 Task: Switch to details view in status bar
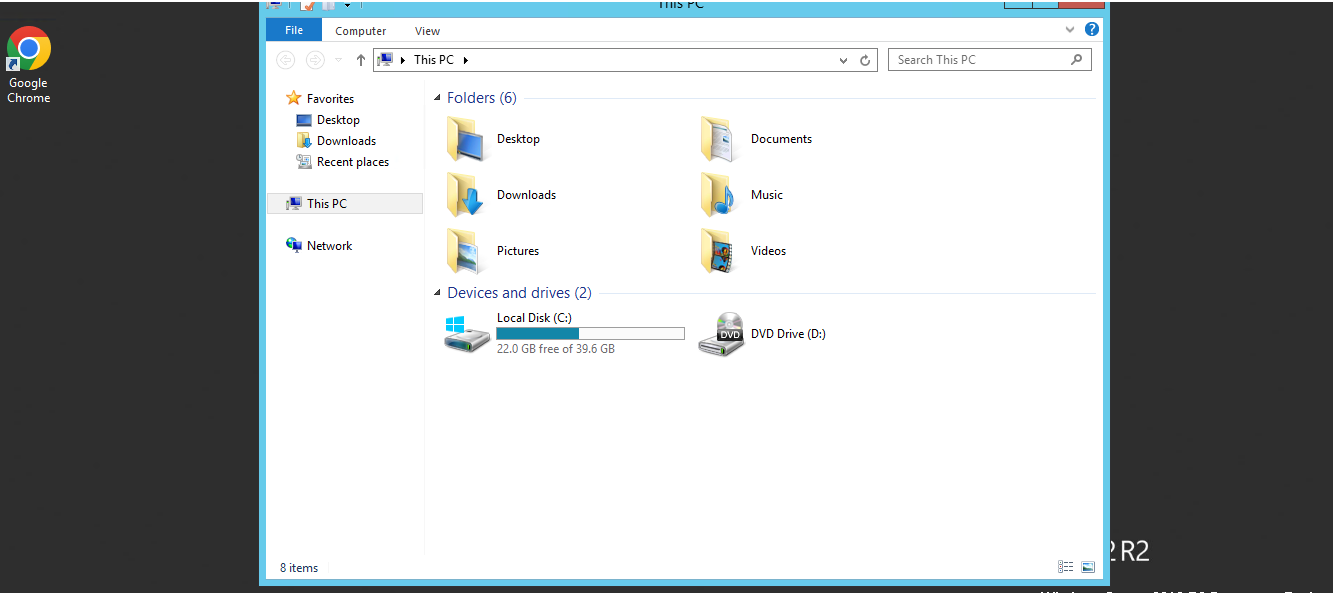1065,567
